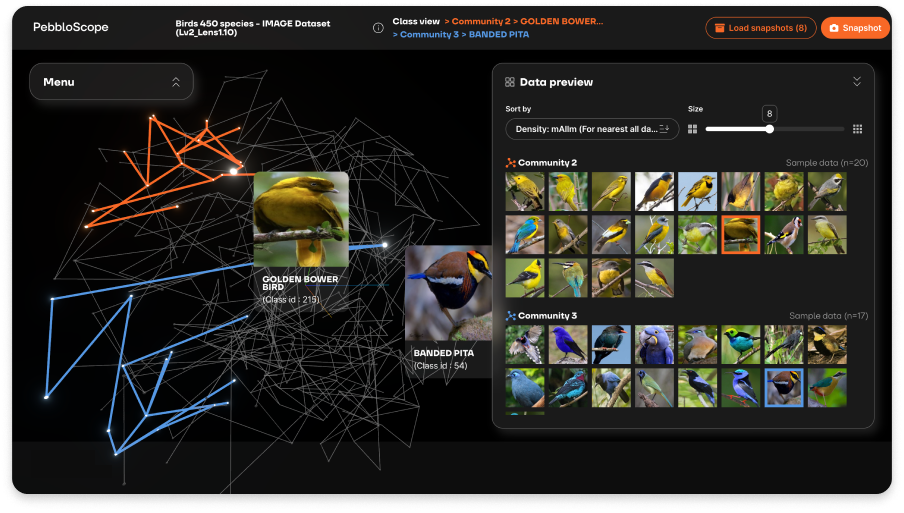
Task: Select the blue-highlighted thumbnail in Community 3
Action: pos(783,388)
